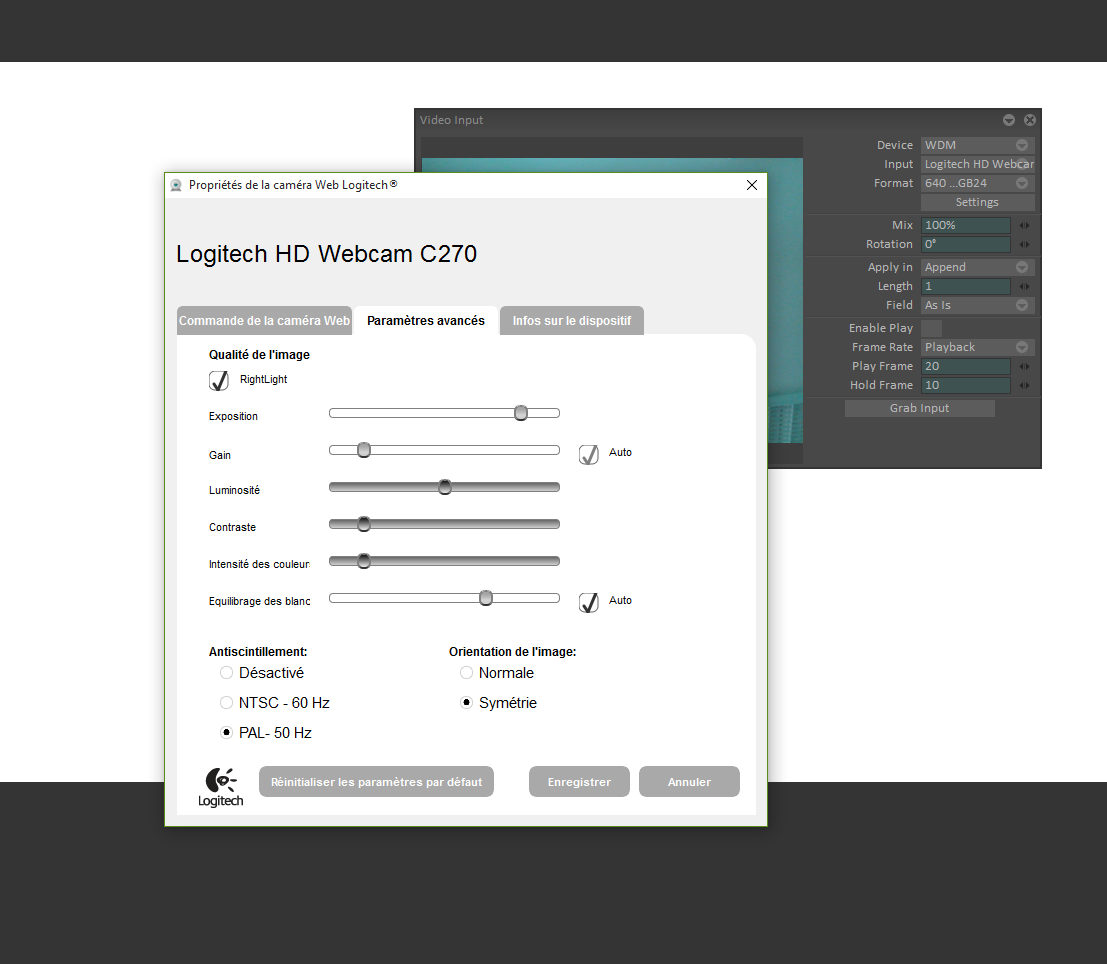The image size is (1107, 964).
Task: Choose NTSC - 60 Hz radio button
Action: [226, 703]
